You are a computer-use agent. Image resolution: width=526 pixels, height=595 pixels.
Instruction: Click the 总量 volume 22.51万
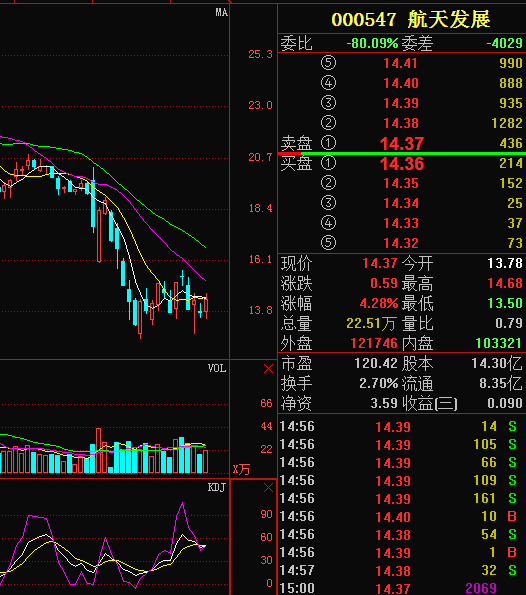tap(372, 324)
